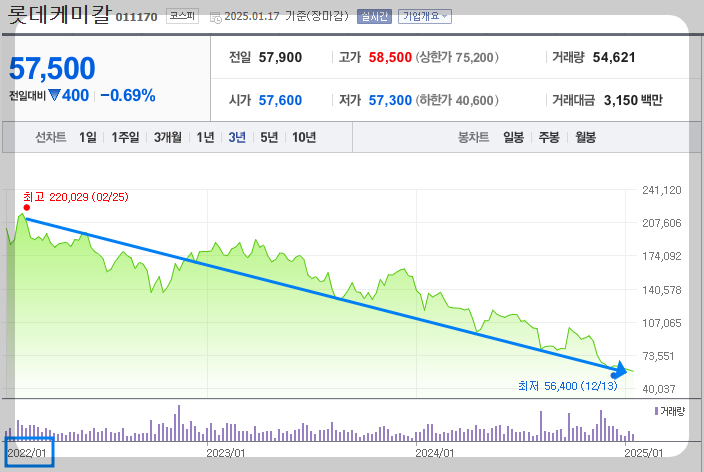The width and height of the screenshot is (704, 472).
Task: Open the 일봉 candle chart
Action: coord(513,137)
